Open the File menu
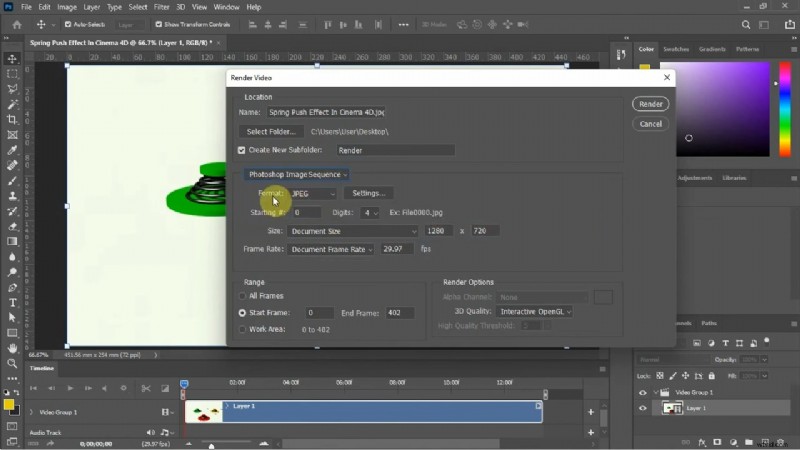 (26, 7)
